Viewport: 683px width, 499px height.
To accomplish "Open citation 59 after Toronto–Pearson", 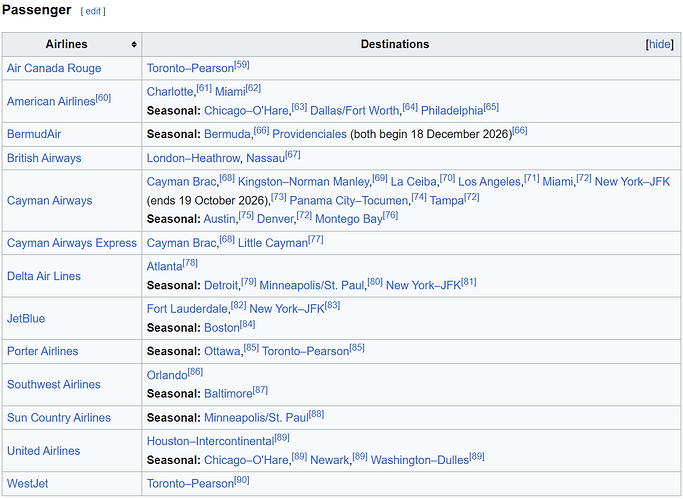I will coord(242,65).
